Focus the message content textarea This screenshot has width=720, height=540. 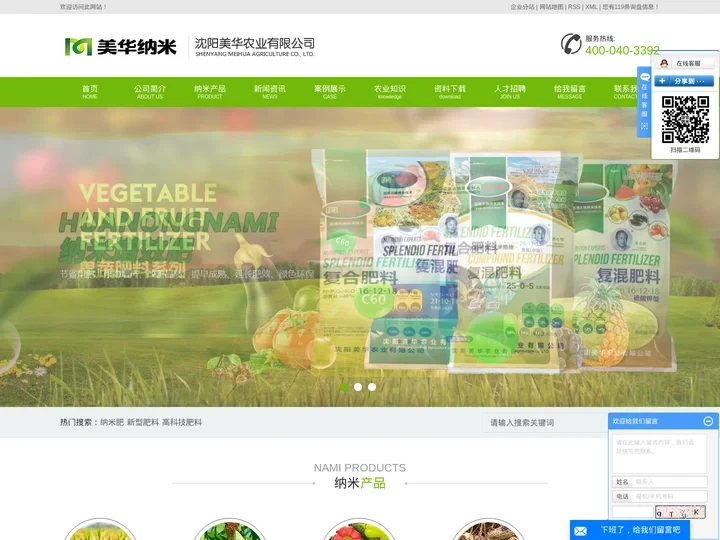click(x=659, y=454)
